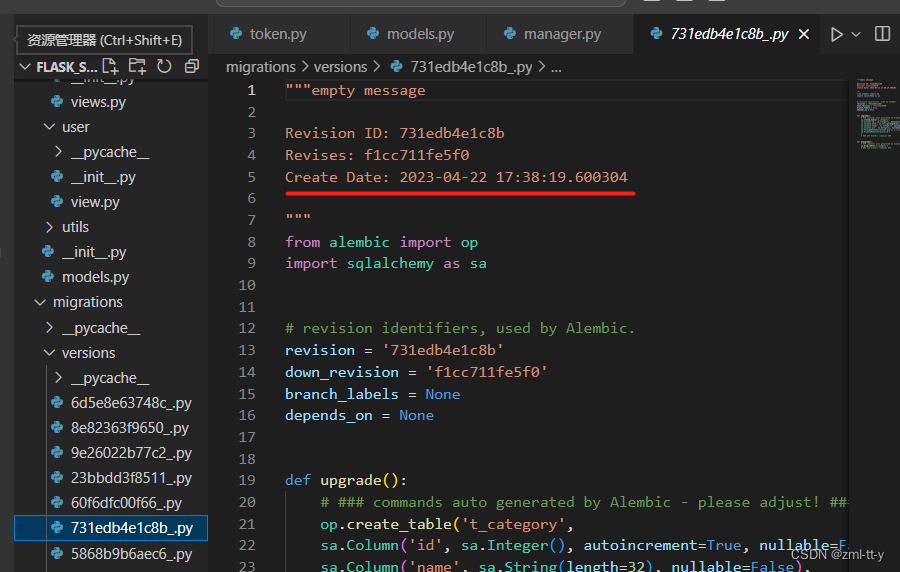The height and width of the screenshot is (572, 900).
Task: Open models.py in the explorer tree
Action: 95,277
